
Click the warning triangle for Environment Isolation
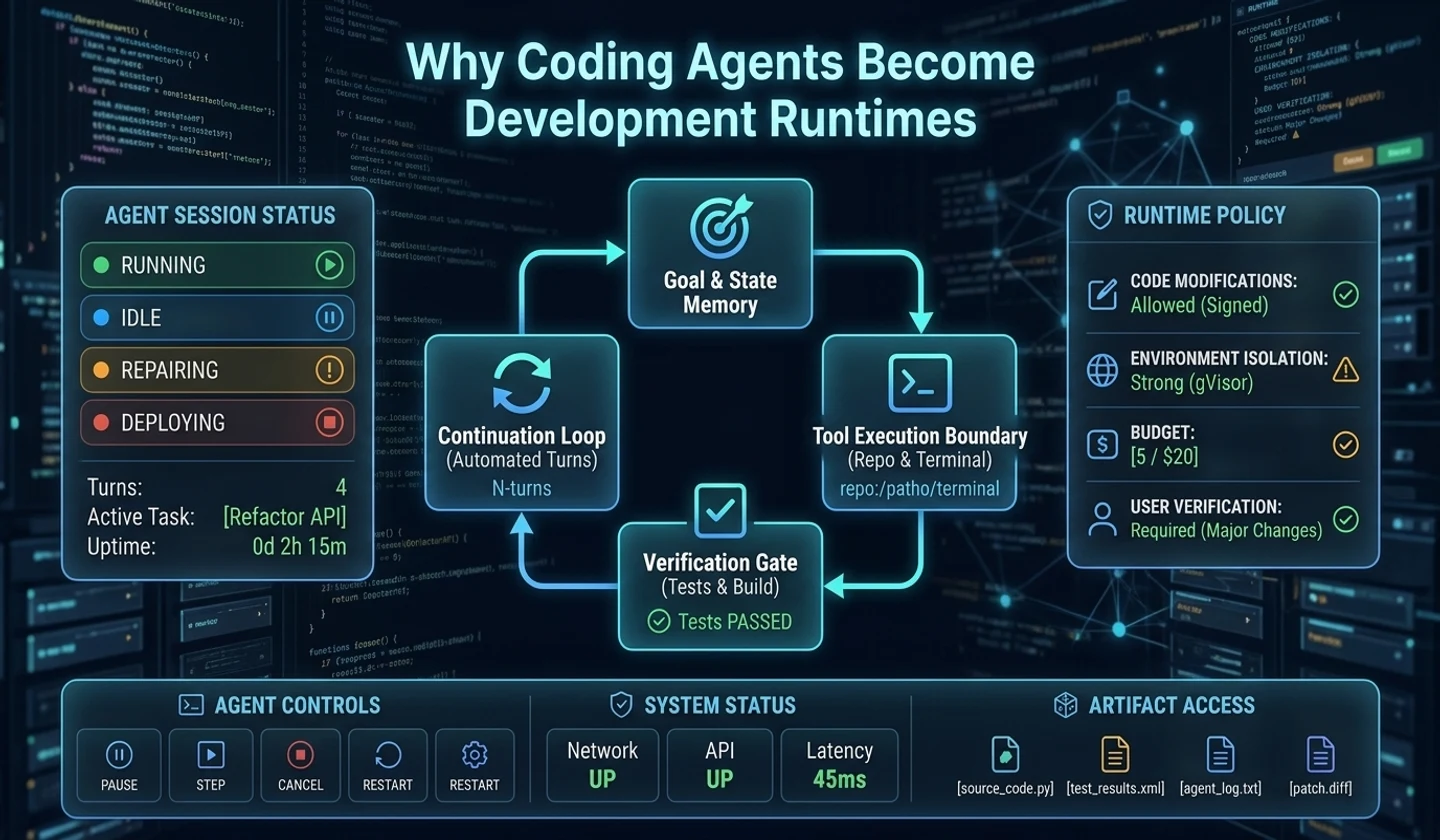coord(1346,370)
